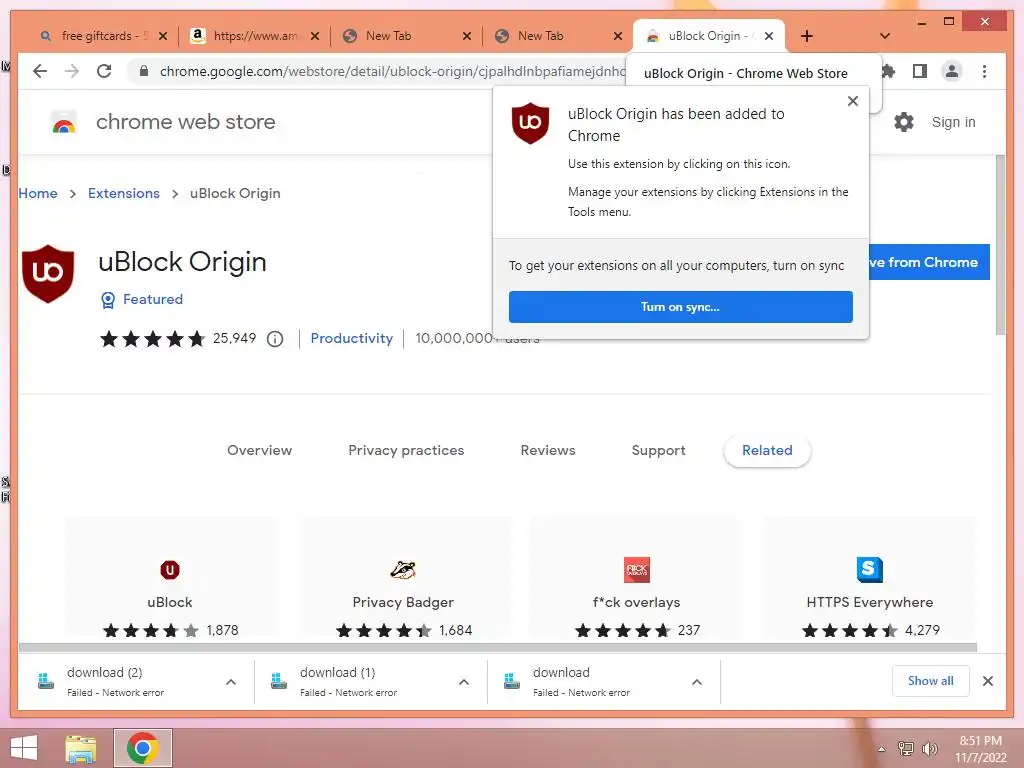
Task: Click the address bar URL field
Action: pos(392,71)
